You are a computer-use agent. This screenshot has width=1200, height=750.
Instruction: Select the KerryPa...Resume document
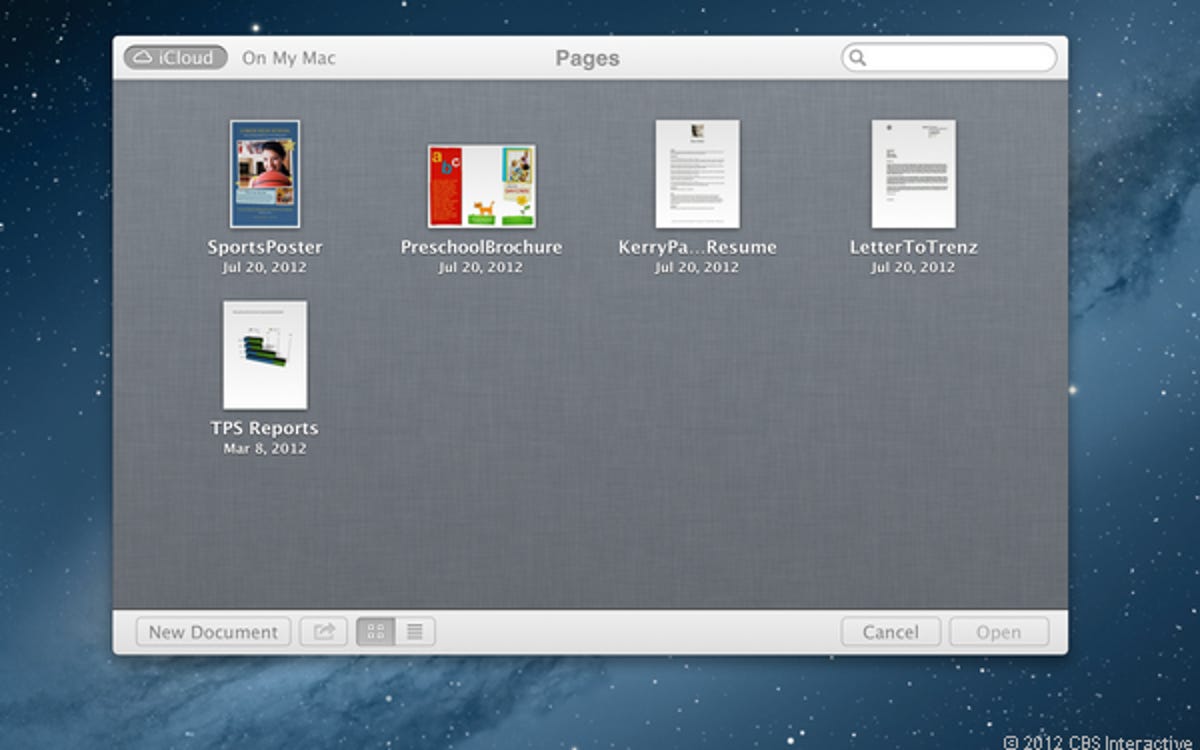click(x=697, y=175)
